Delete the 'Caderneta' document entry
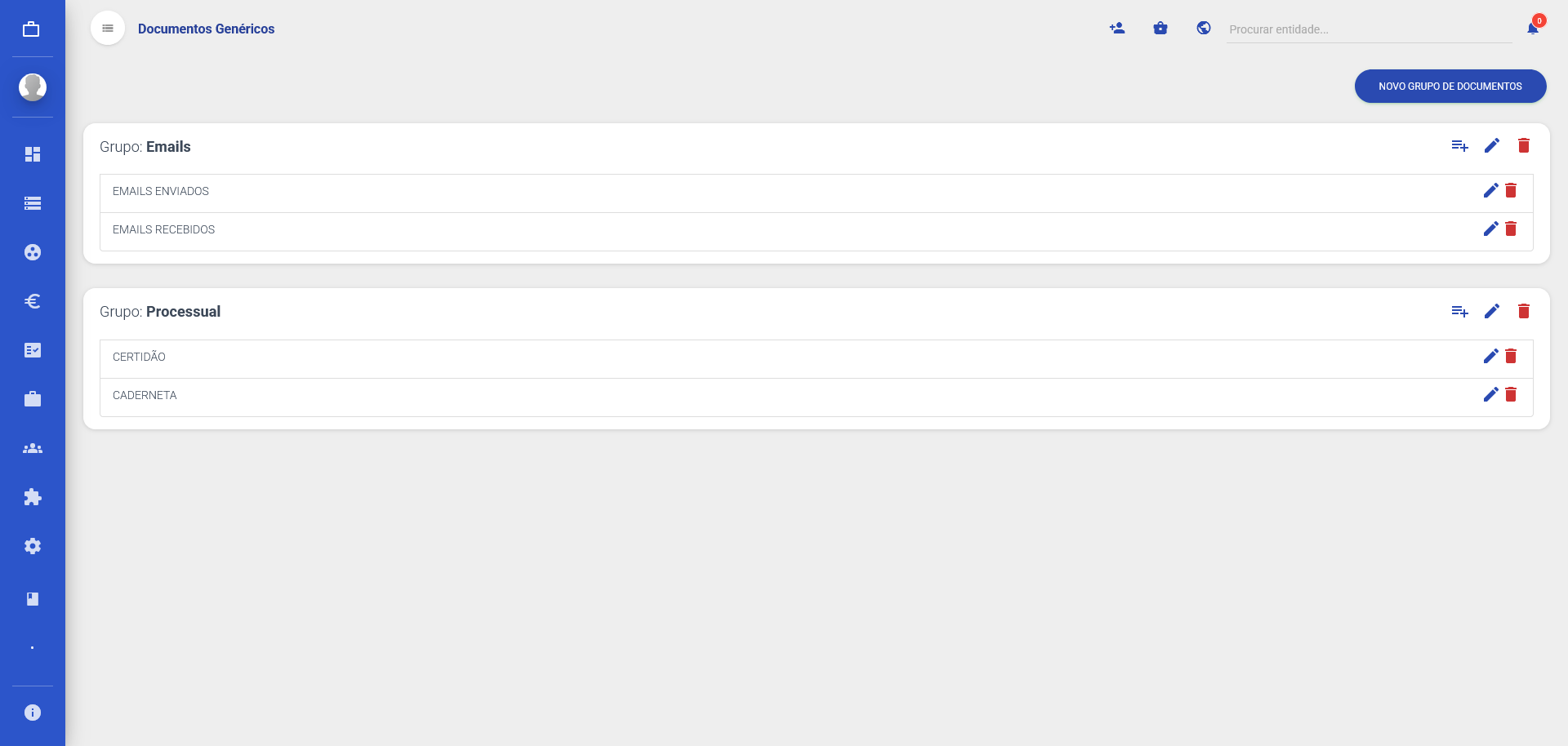1568x746 pixels. (x=1511, y=395)
